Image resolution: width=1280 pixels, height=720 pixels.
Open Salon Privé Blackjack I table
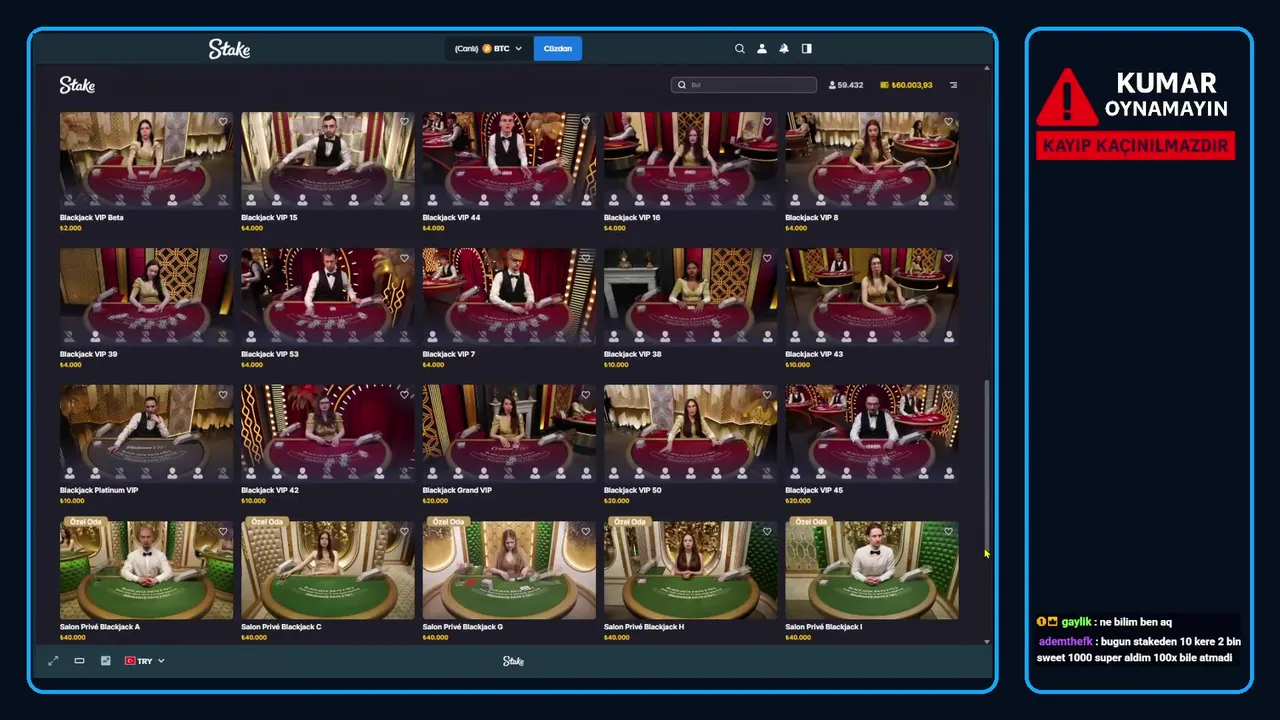click(x=871, y=570)
